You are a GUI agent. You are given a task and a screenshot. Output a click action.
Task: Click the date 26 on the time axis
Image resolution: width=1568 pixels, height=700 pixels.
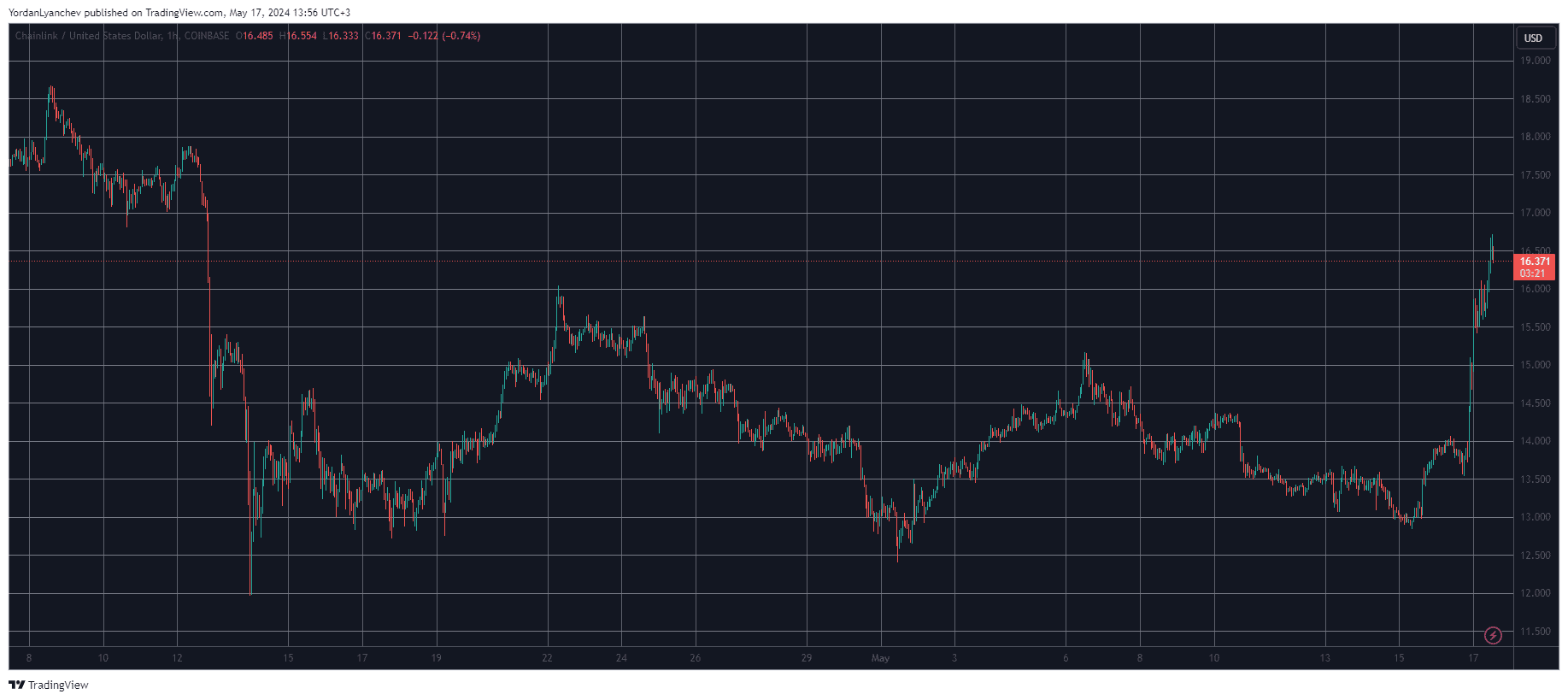(x=695, y=658)
